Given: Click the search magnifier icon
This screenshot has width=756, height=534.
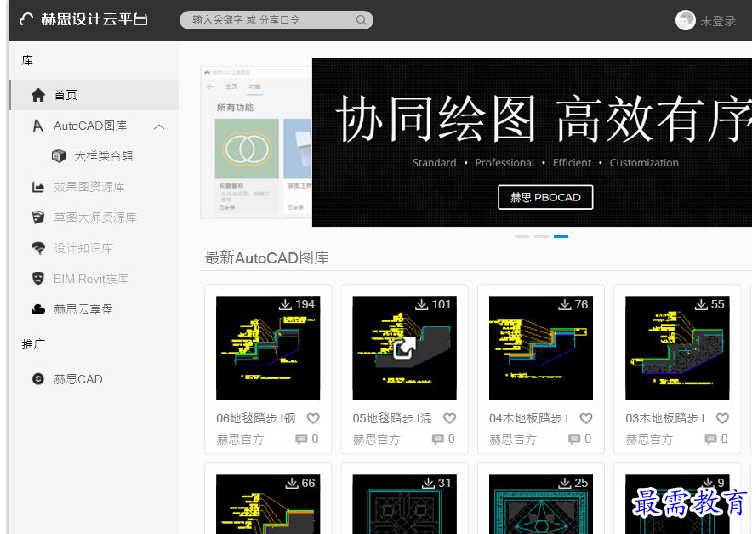Looking at the screenshot, I should click(361, 20).
